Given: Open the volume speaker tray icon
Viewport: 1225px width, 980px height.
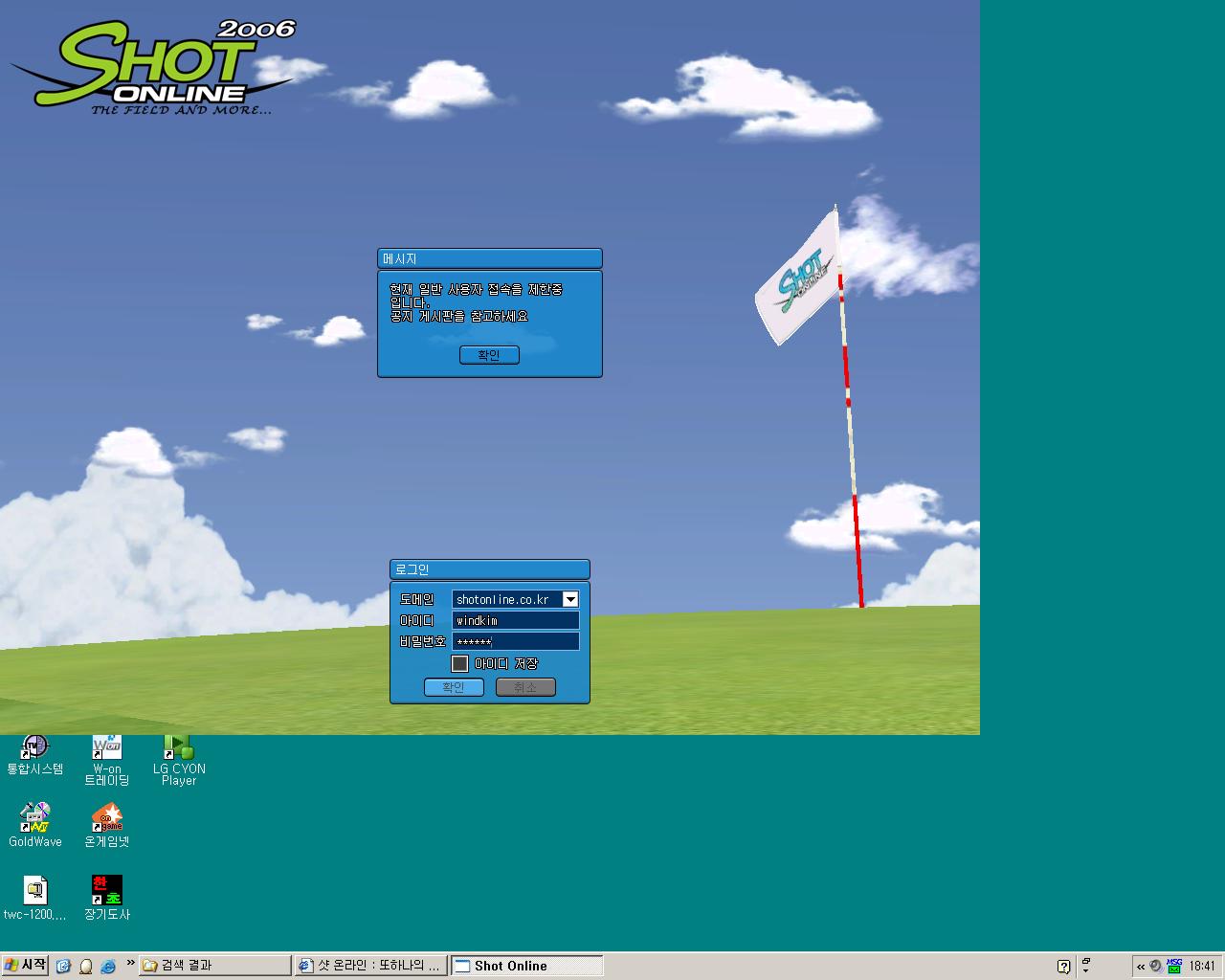Looking at the screenshot, I should pyautogui.click(x=1156, y=967).
